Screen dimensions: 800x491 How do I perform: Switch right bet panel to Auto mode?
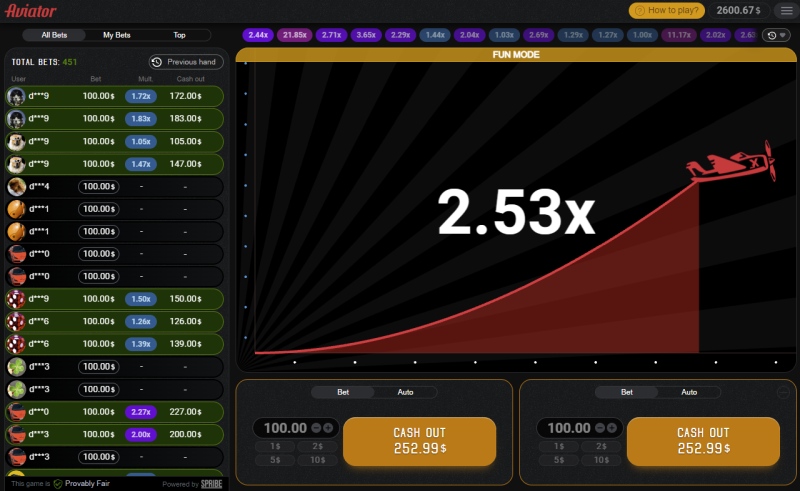689,393
